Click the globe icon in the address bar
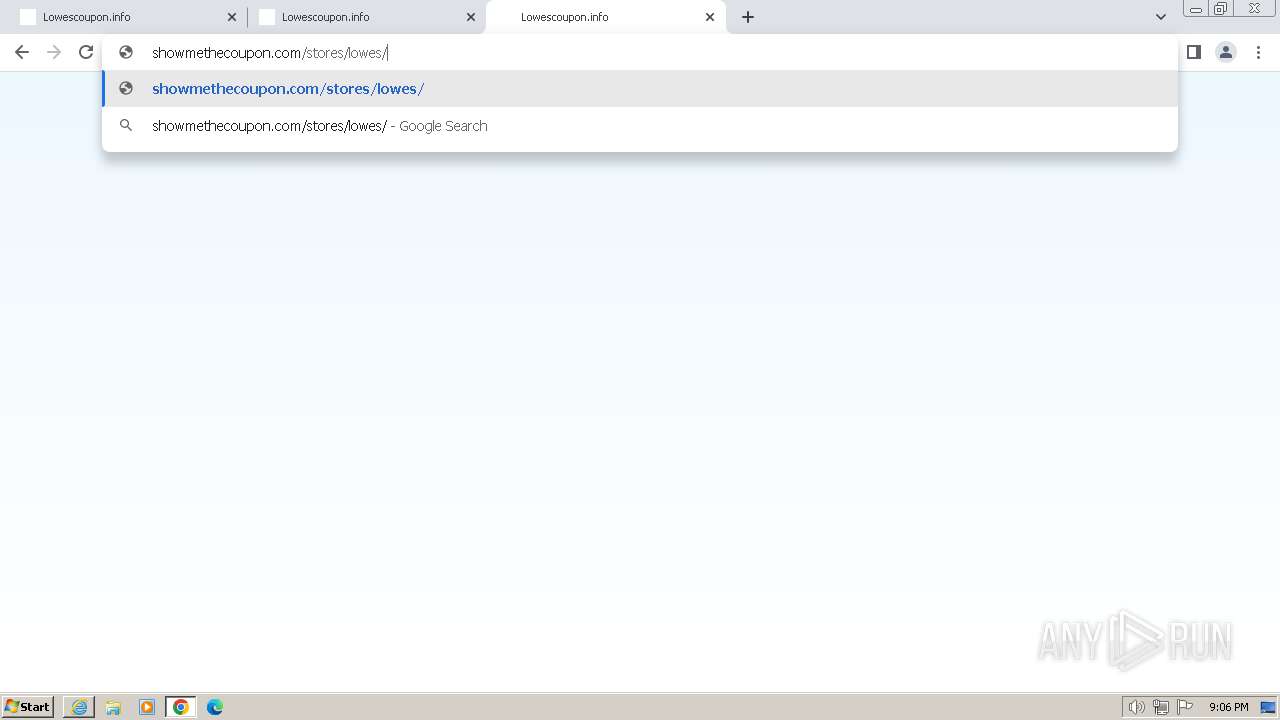Viewport: 1280px width, 720px height. coord(126,52)
